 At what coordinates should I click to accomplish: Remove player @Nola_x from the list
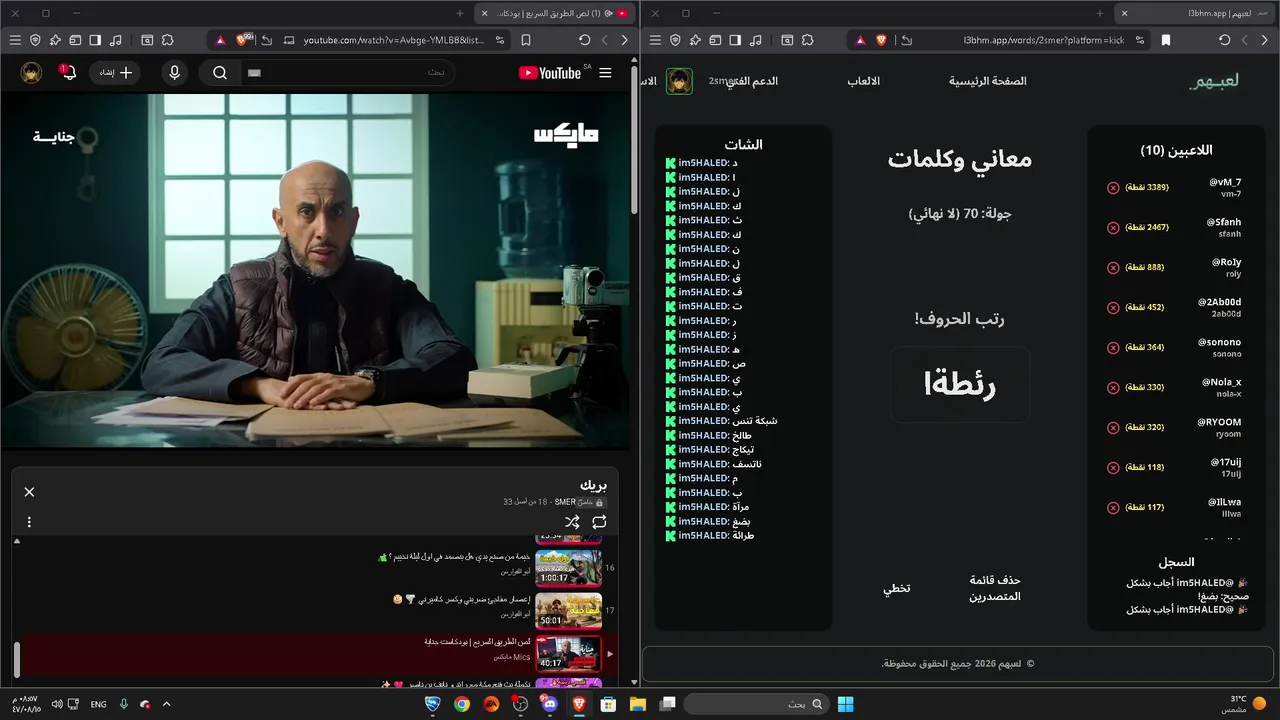pos(1113,388)
